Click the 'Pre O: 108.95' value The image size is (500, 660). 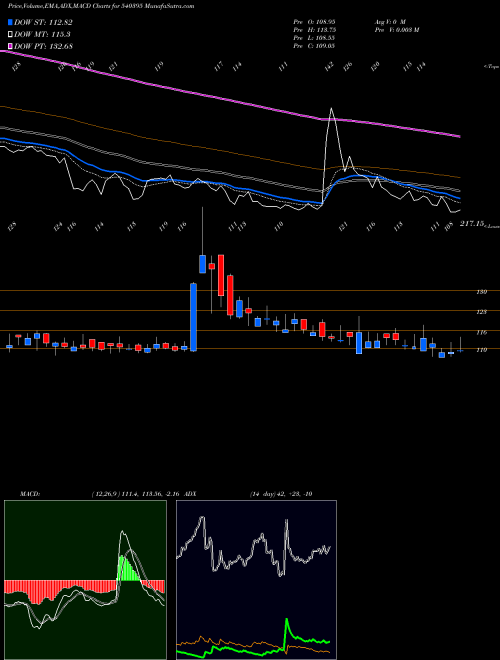(314, 22)
